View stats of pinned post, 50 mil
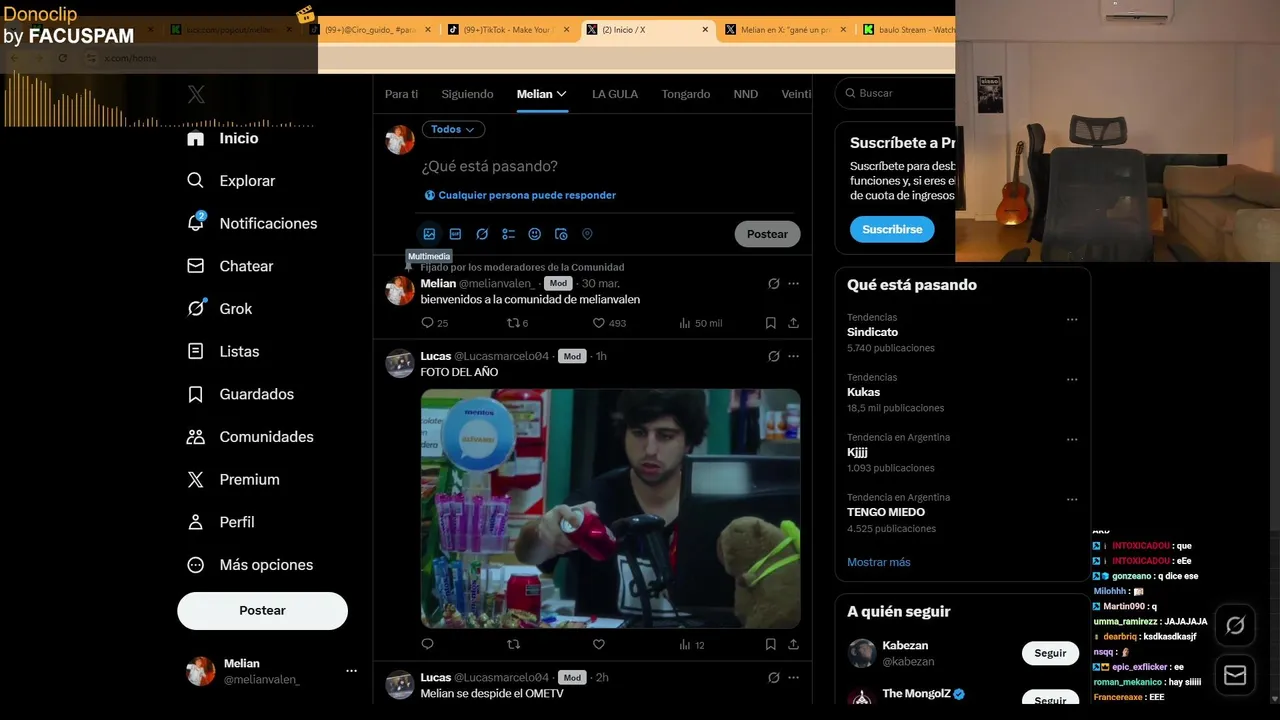The height and width of the screenshot is (720, 1280). point(700,323)
